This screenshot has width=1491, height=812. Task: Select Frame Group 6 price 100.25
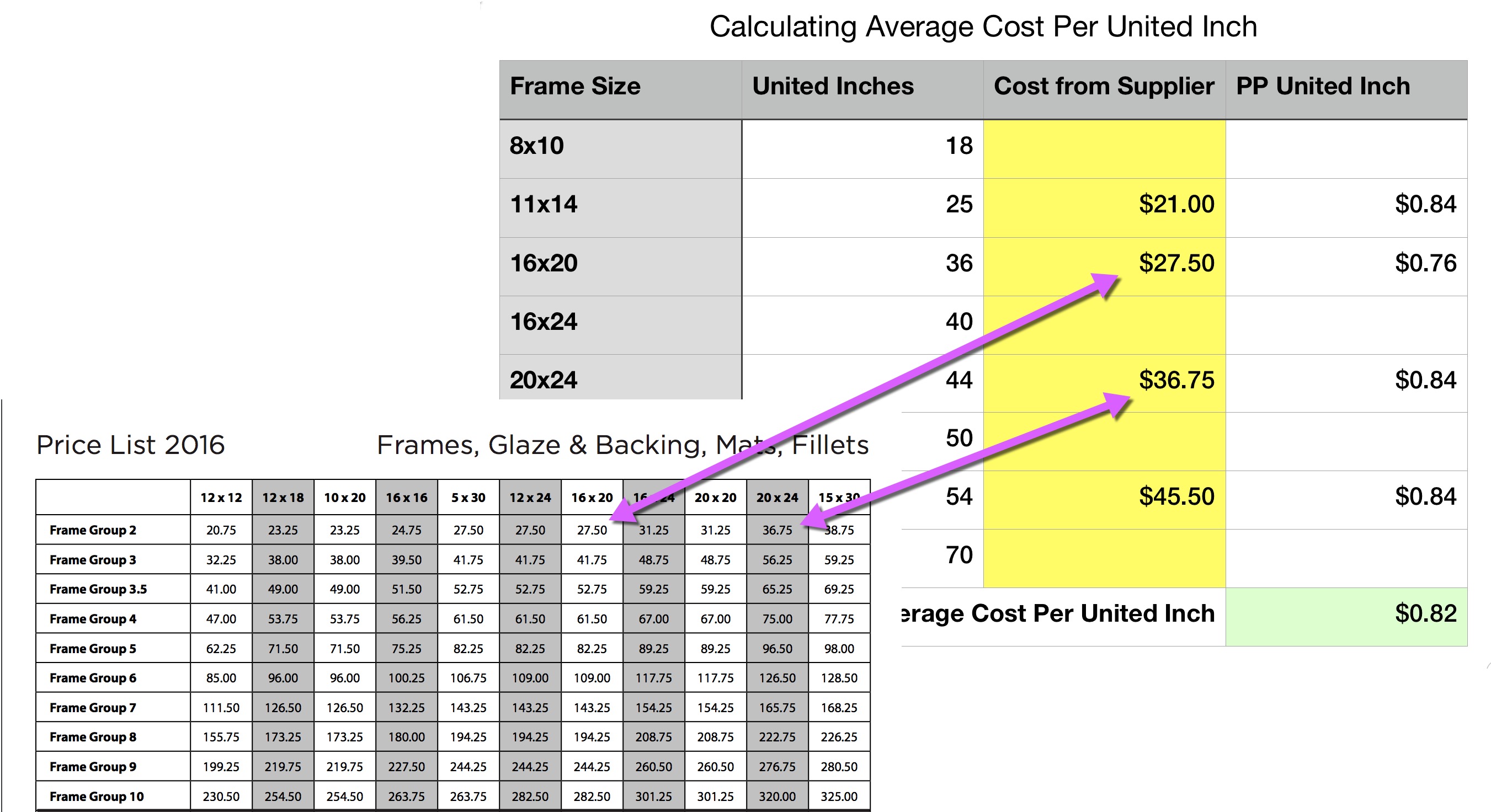pyautogui.click(x=406, y=678)
